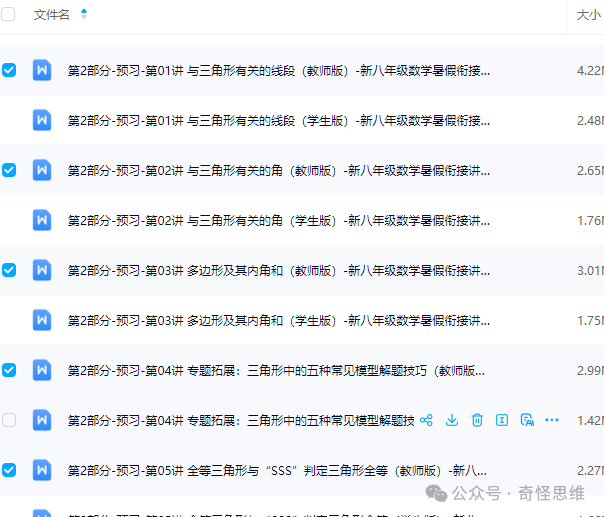The image size is (604, 517).
Task: Click the trash delete icon on the hovered 第04讲 row
Action: coord(477,420)
